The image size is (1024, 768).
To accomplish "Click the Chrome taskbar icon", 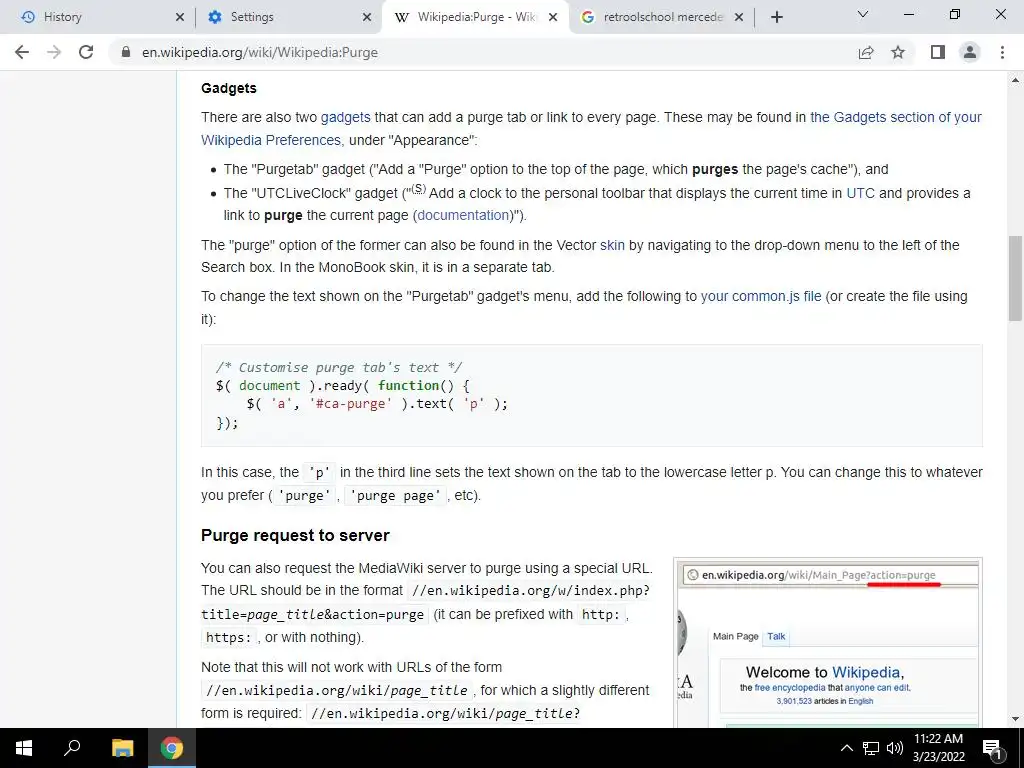I will click(172, 748).
